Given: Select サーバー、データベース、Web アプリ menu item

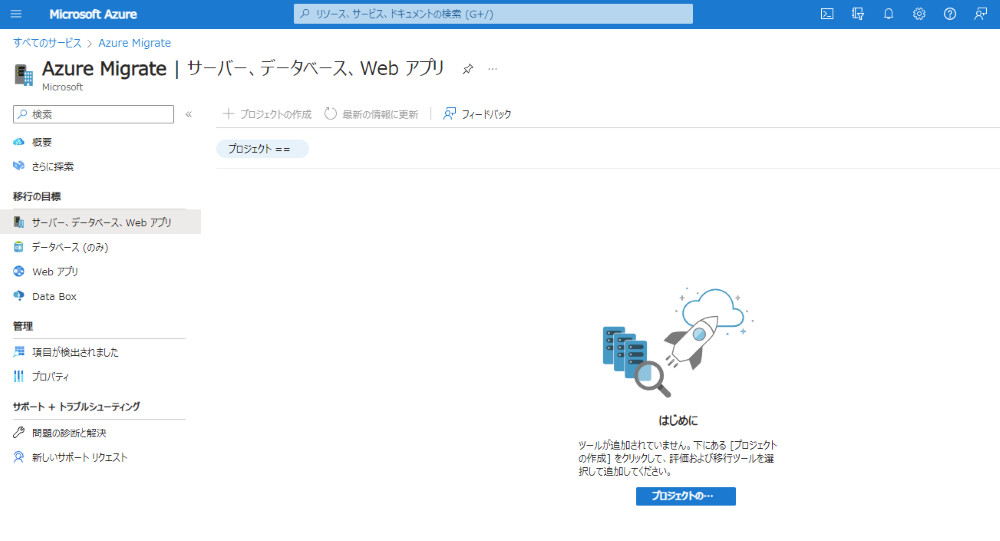Looking at the screenshot, I should click(x=100, y=222).
